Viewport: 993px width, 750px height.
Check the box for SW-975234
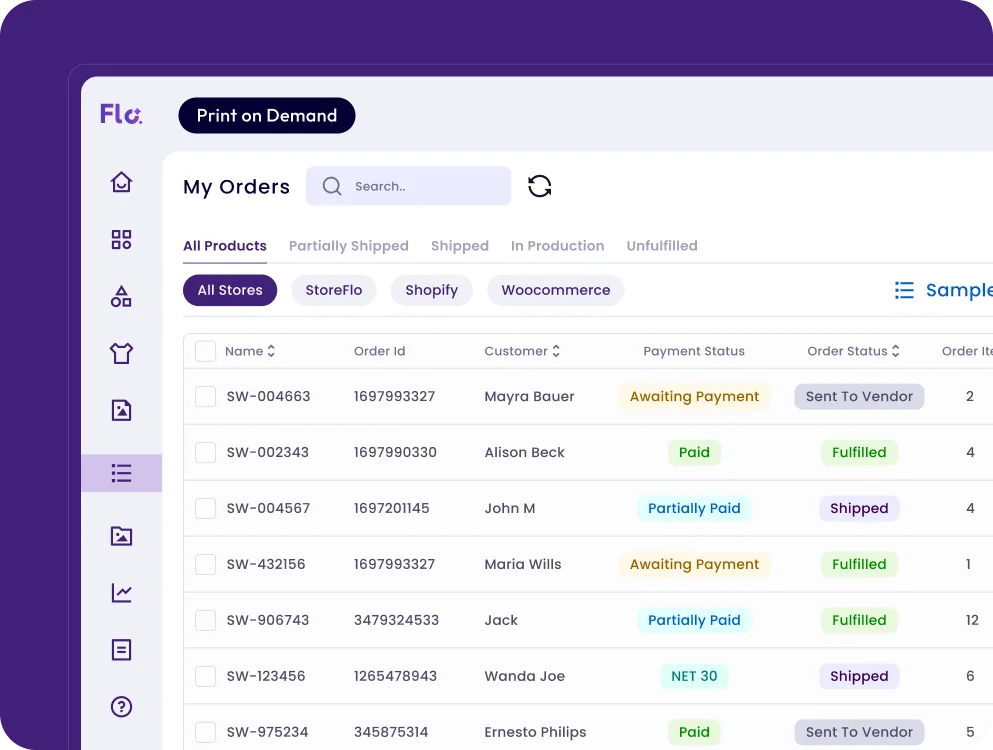[205, 732]
